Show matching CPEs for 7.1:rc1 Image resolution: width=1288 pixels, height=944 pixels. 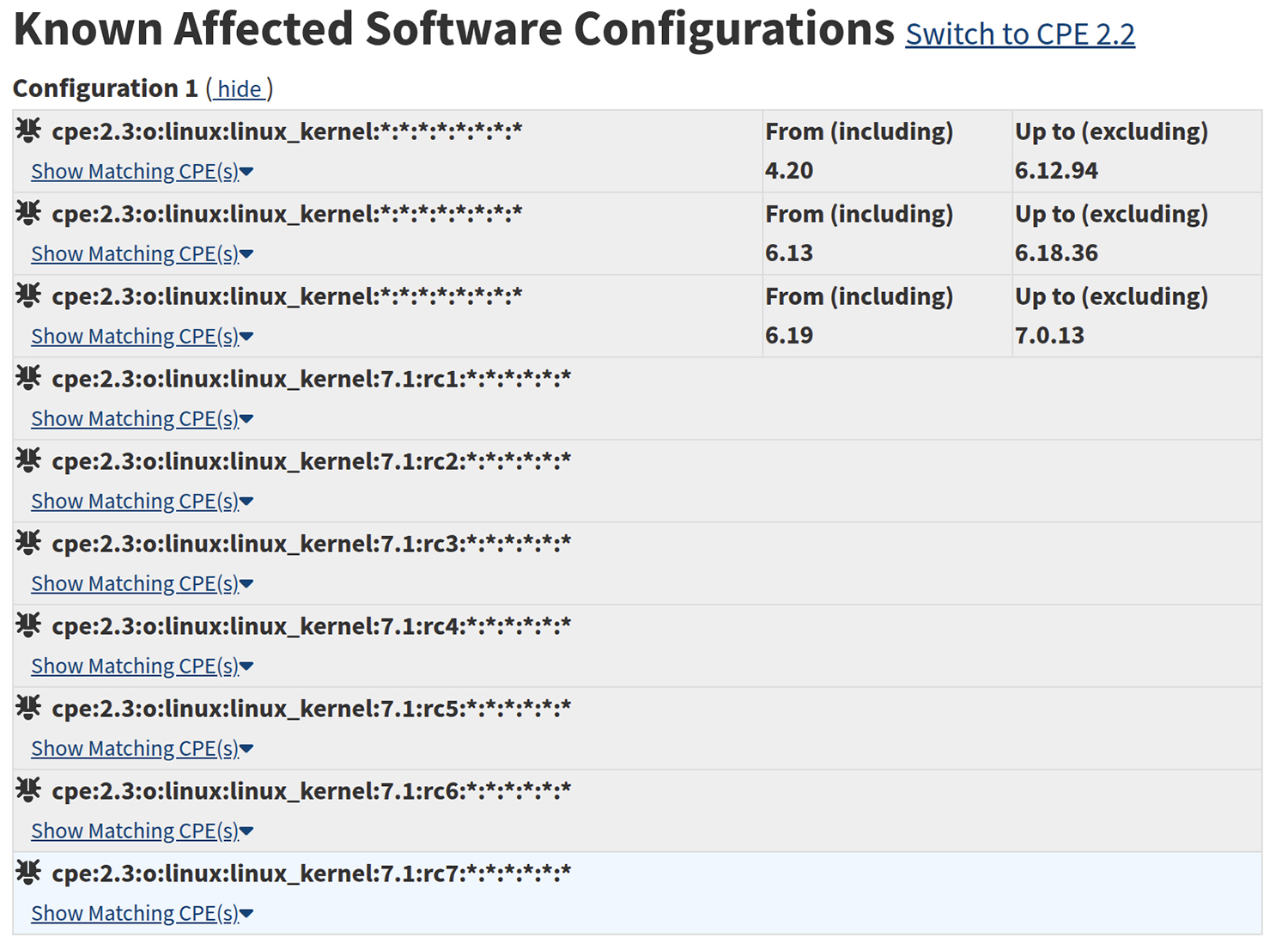tap(143, 419)
